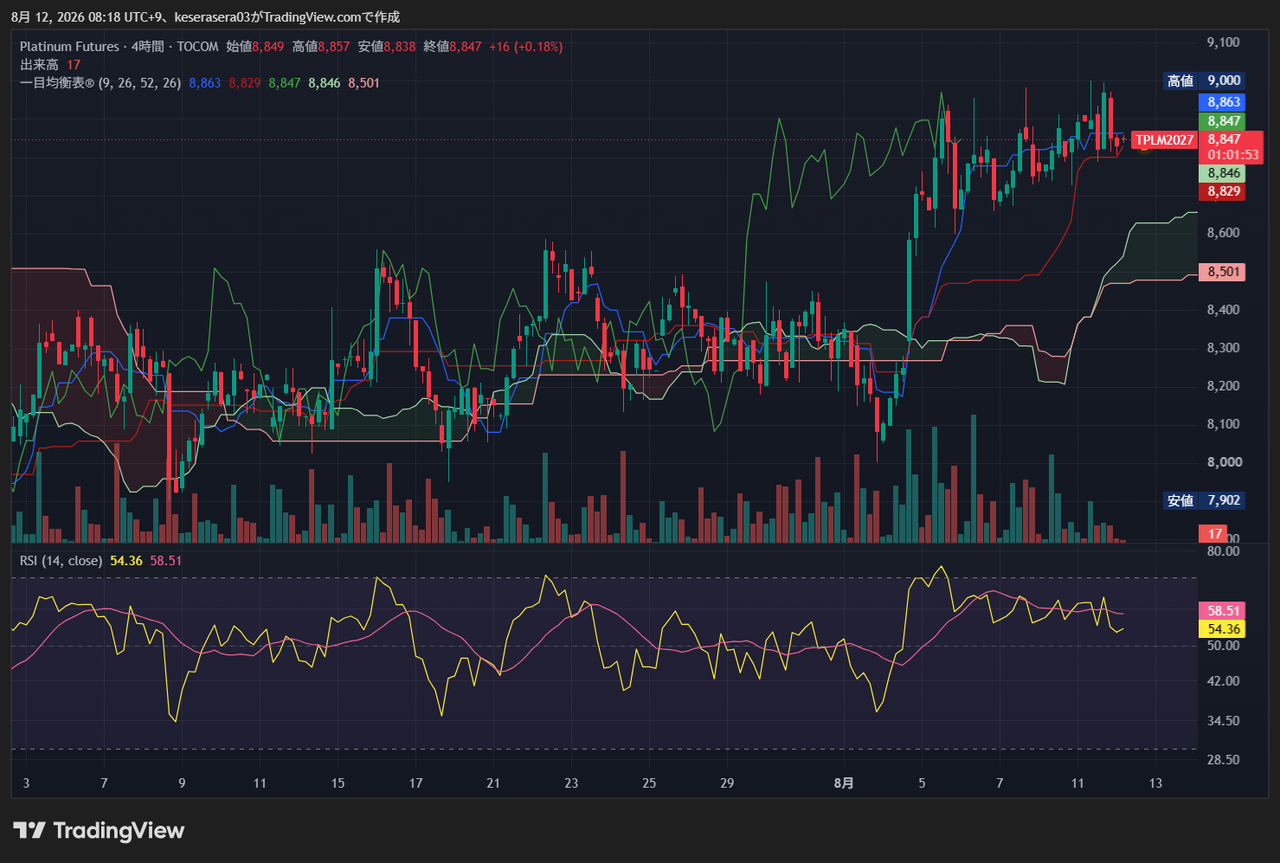Click the pink 8,501 value in Ichimoku legend
1280x863 pixels.
point(364,83)
